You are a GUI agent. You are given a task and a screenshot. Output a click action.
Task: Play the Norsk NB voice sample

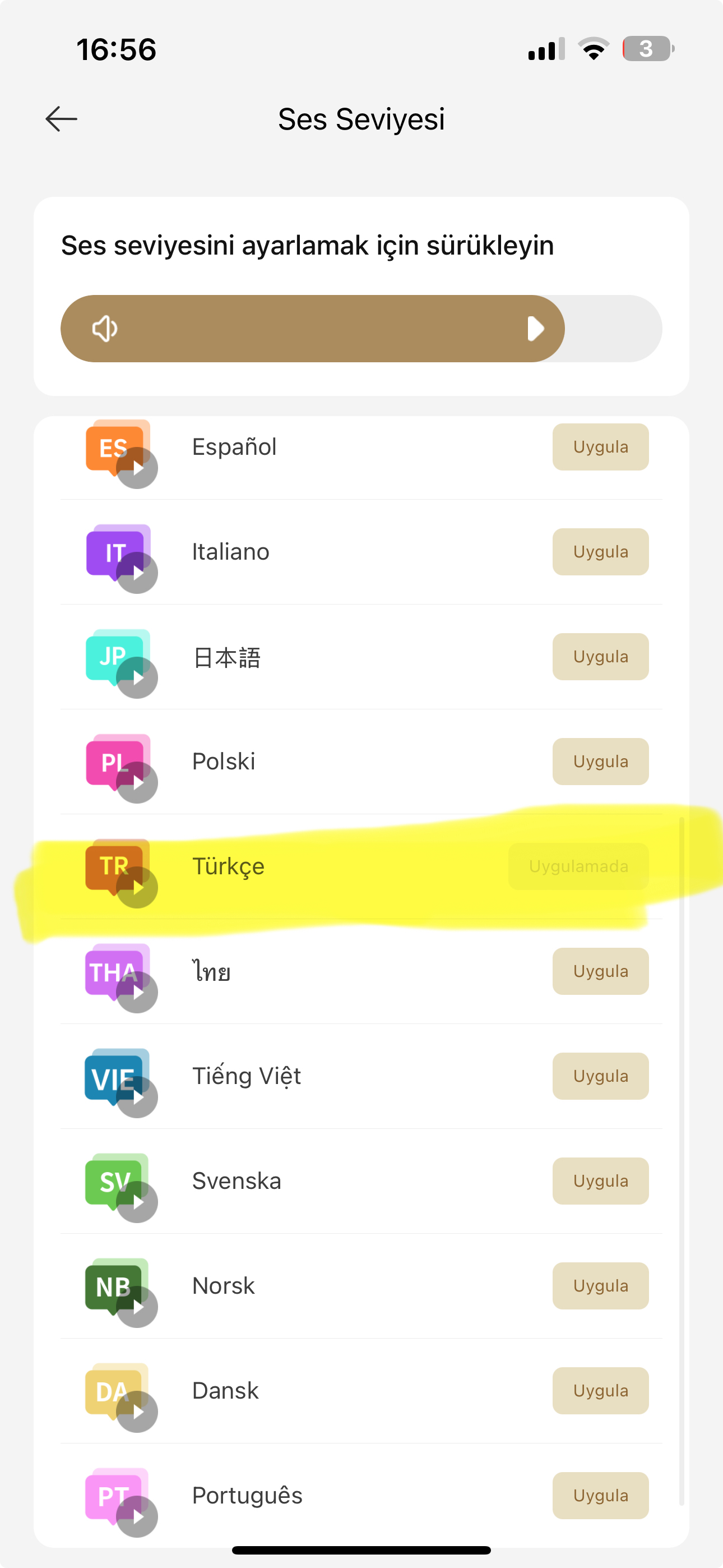pyautogui.click(x=137, y=1307)
